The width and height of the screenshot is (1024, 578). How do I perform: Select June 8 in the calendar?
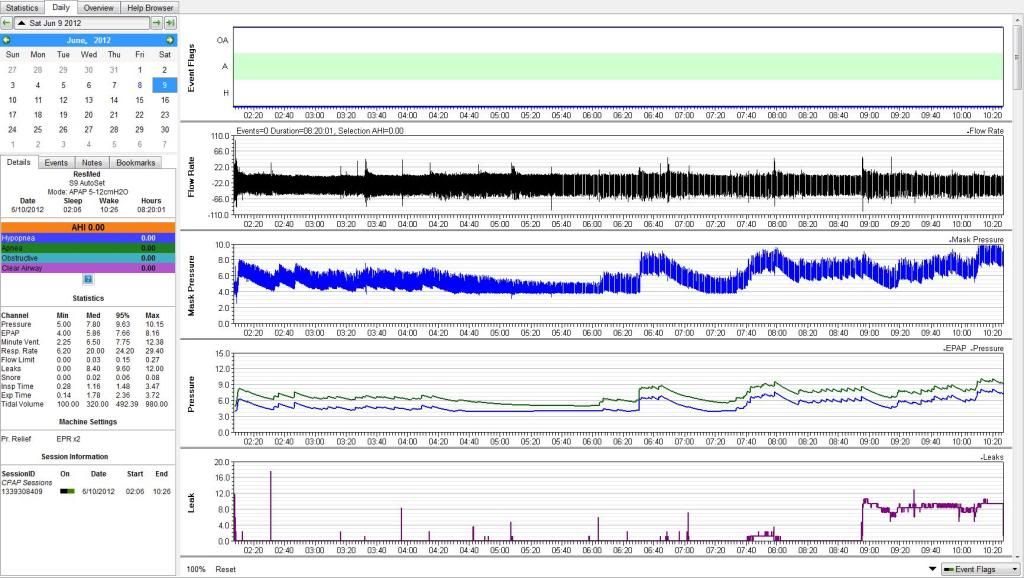[x=140, y=85]
